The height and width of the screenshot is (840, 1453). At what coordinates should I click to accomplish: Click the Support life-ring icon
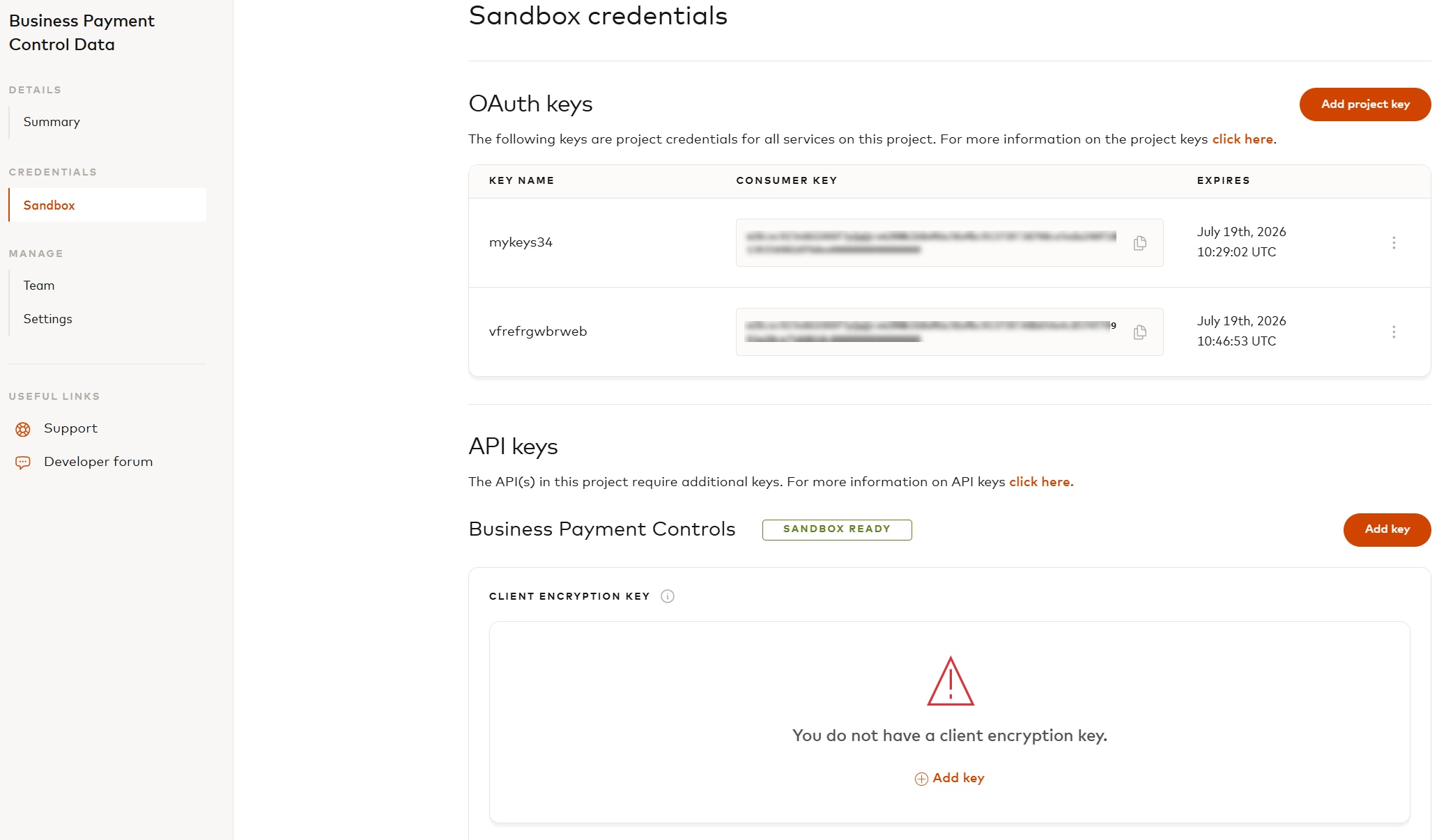[23, 429]
